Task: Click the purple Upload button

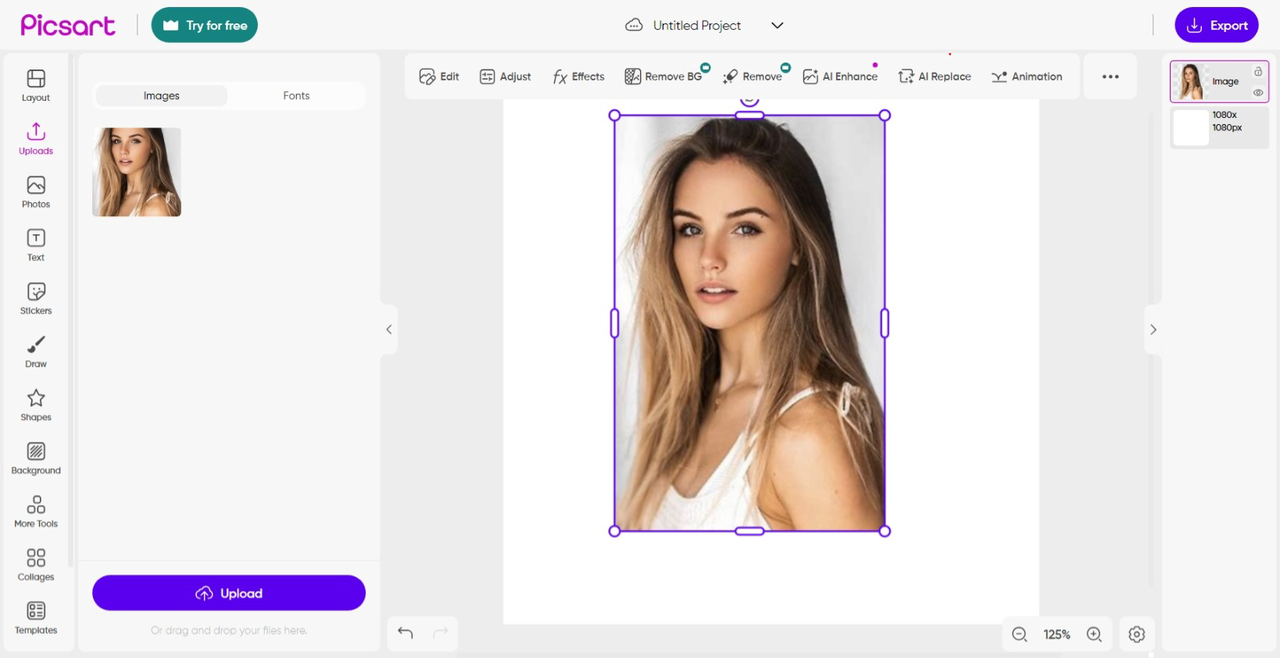Action: (229, 593)
